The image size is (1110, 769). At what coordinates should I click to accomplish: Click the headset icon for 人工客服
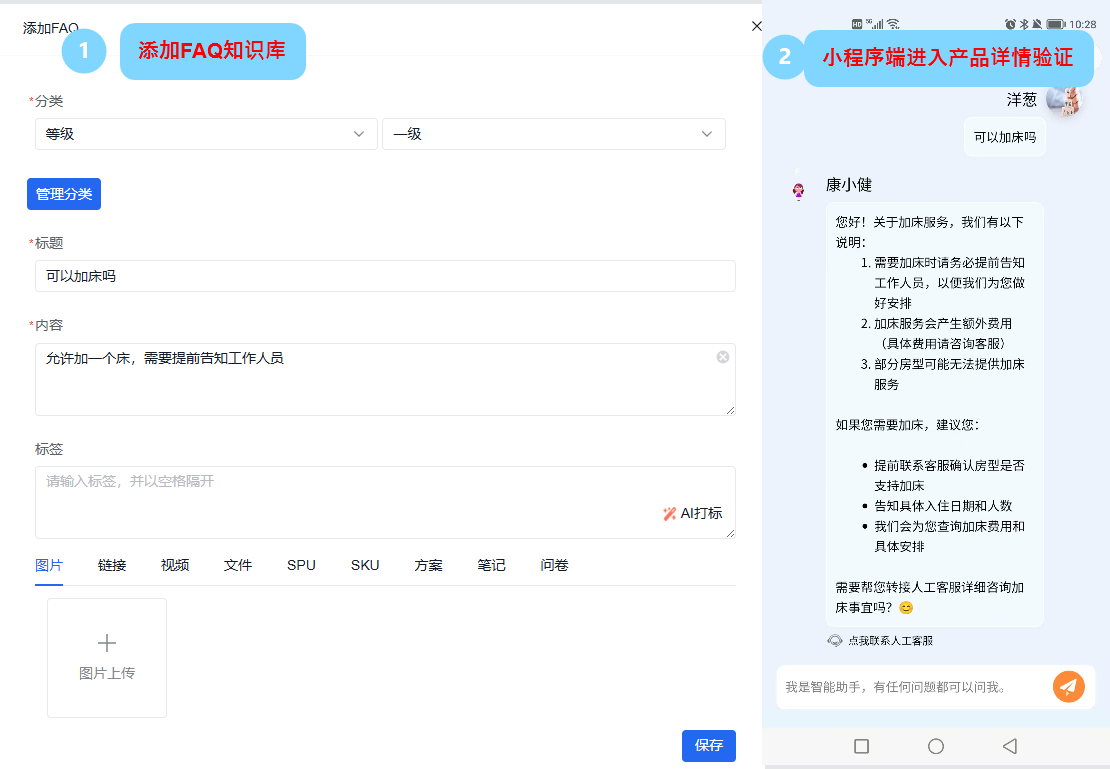(835, 640)
